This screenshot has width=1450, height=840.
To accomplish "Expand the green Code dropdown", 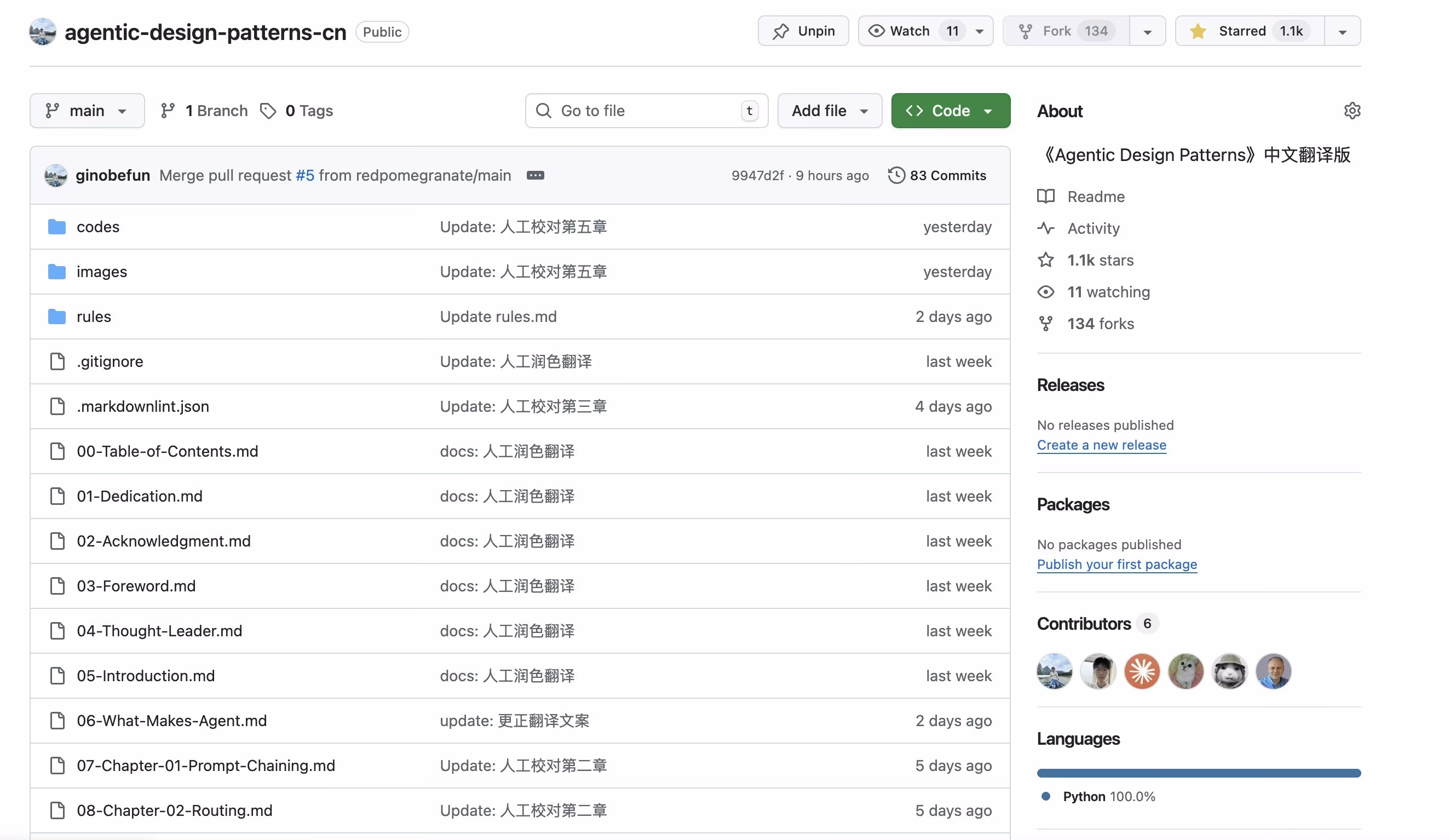I will click(951, 111).
